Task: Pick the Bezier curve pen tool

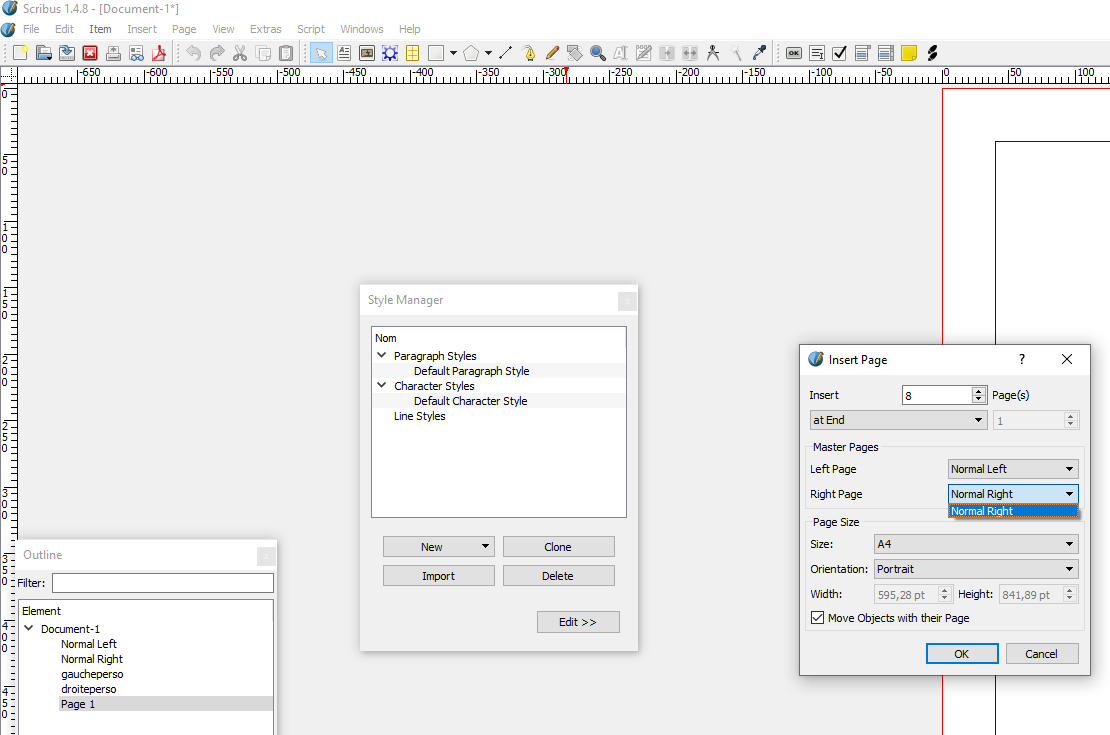Action: (529, 53)
